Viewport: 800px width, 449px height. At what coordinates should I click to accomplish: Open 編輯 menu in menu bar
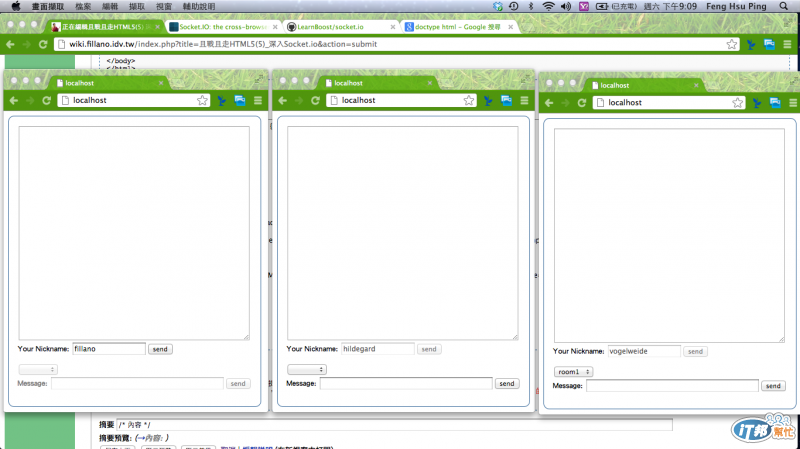pyautogui.click(x=110, y=6)
